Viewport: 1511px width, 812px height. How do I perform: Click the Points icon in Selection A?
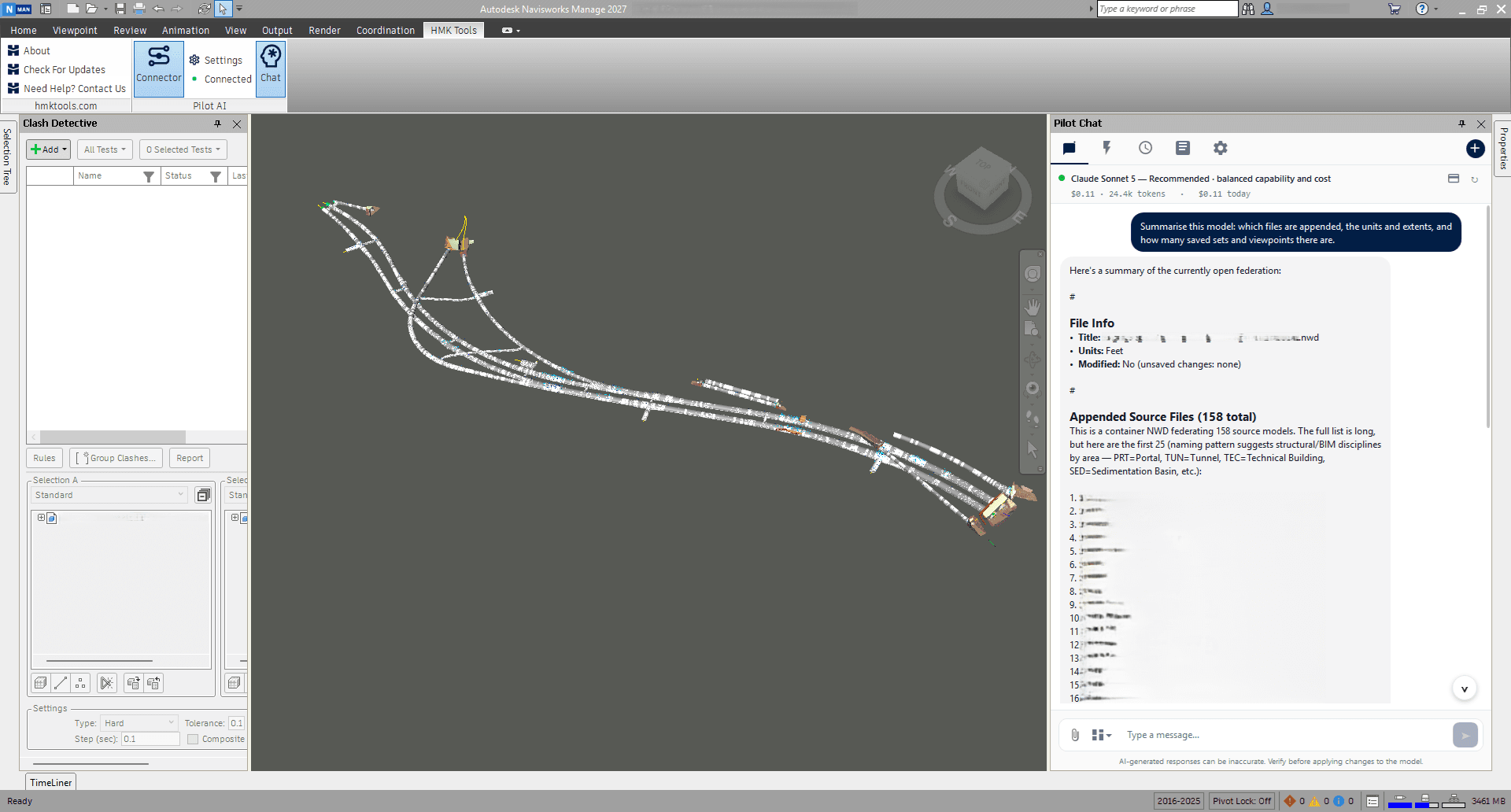pos(80,683)
